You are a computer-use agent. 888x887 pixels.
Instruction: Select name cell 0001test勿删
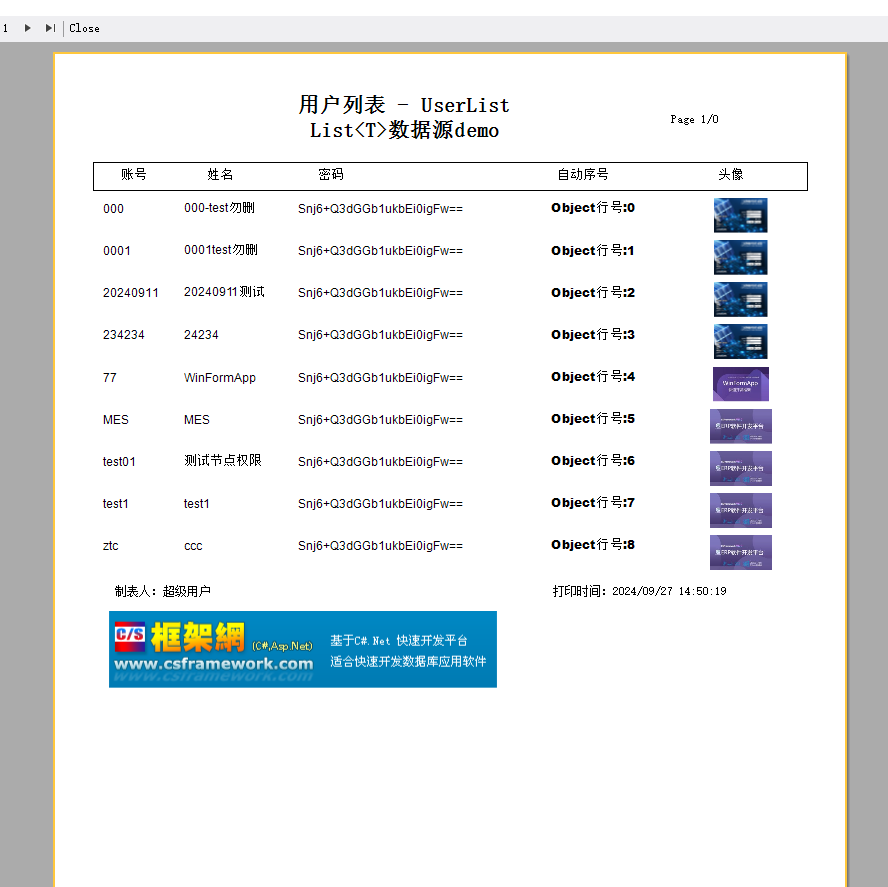[x=221, y=250]
